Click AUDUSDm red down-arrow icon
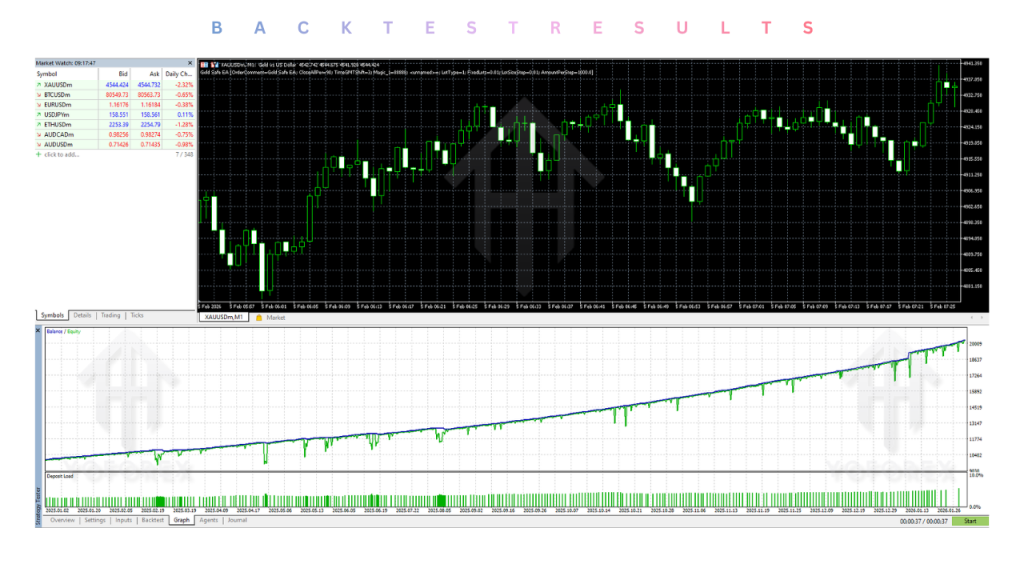The width and height of the screenshot is (1024, 576). [x=39, y=144]
